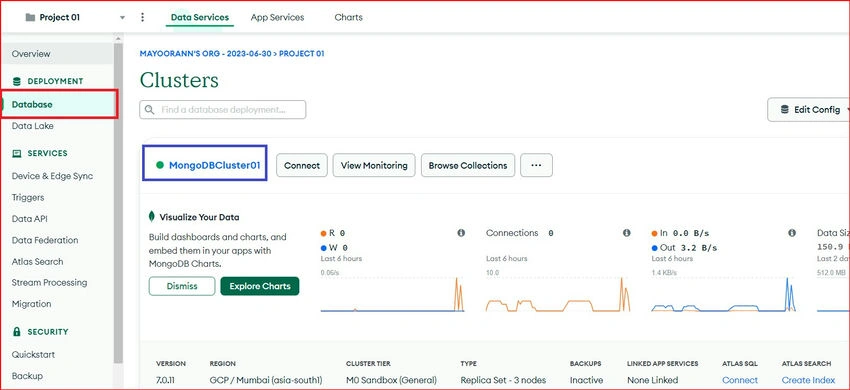Image resolution: width=850 pixels, height=390 pixels.
Task: Open the Edit Config dropdown
Action: (809, 110)
